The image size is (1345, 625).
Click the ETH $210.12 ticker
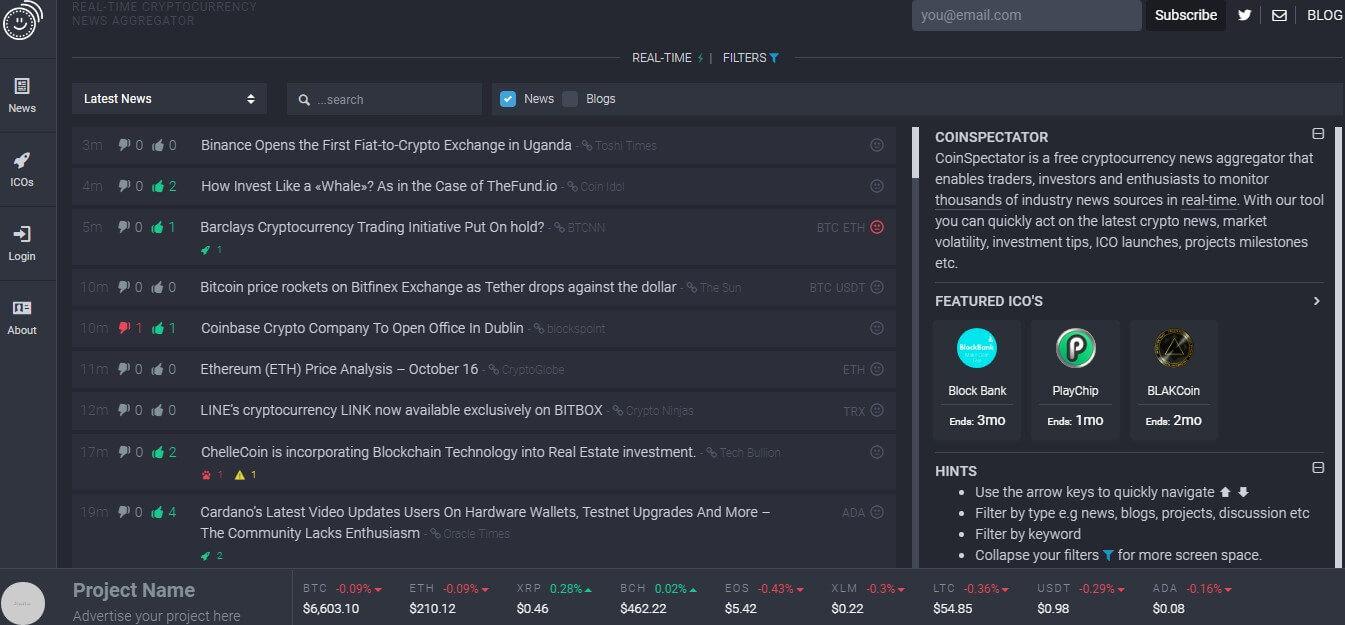449,598
